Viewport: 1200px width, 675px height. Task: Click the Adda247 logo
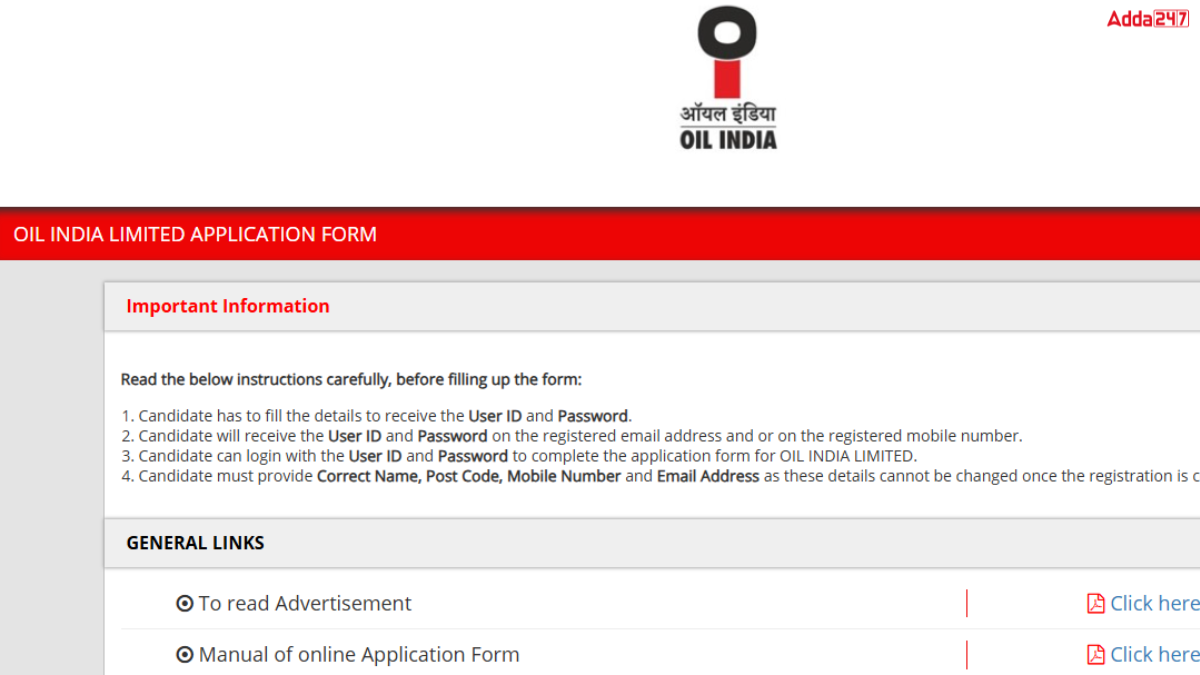[1148, 18]
